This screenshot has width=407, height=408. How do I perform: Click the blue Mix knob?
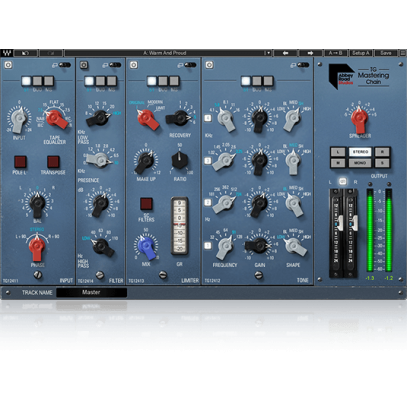[147, 247]
